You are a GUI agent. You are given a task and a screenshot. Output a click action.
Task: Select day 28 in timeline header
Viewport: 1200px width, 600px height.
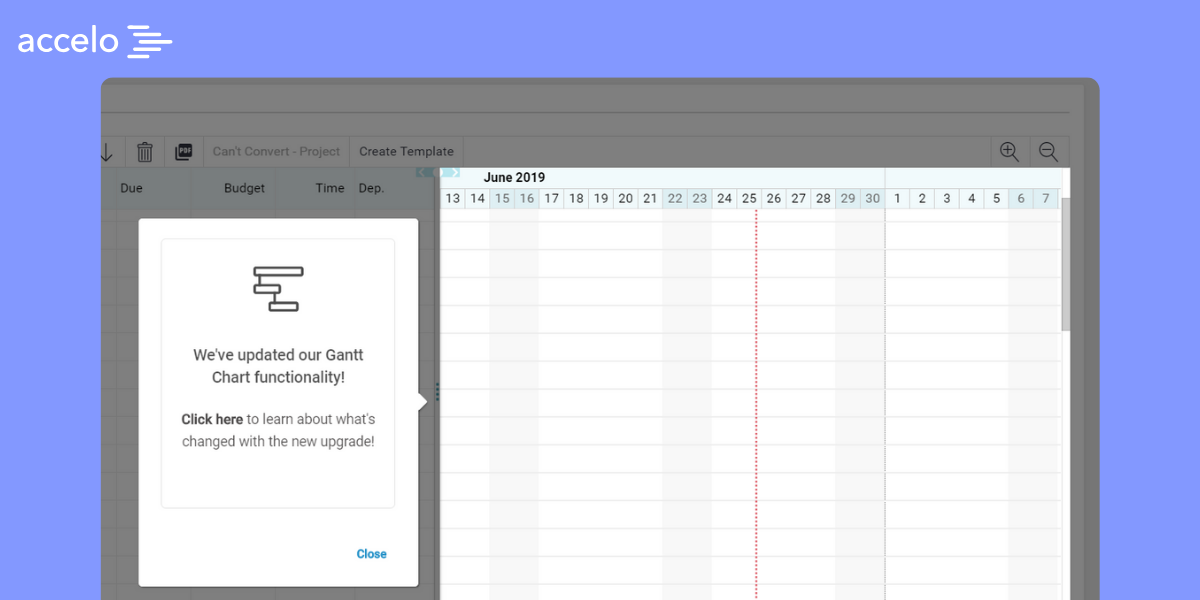pos(823,198)
